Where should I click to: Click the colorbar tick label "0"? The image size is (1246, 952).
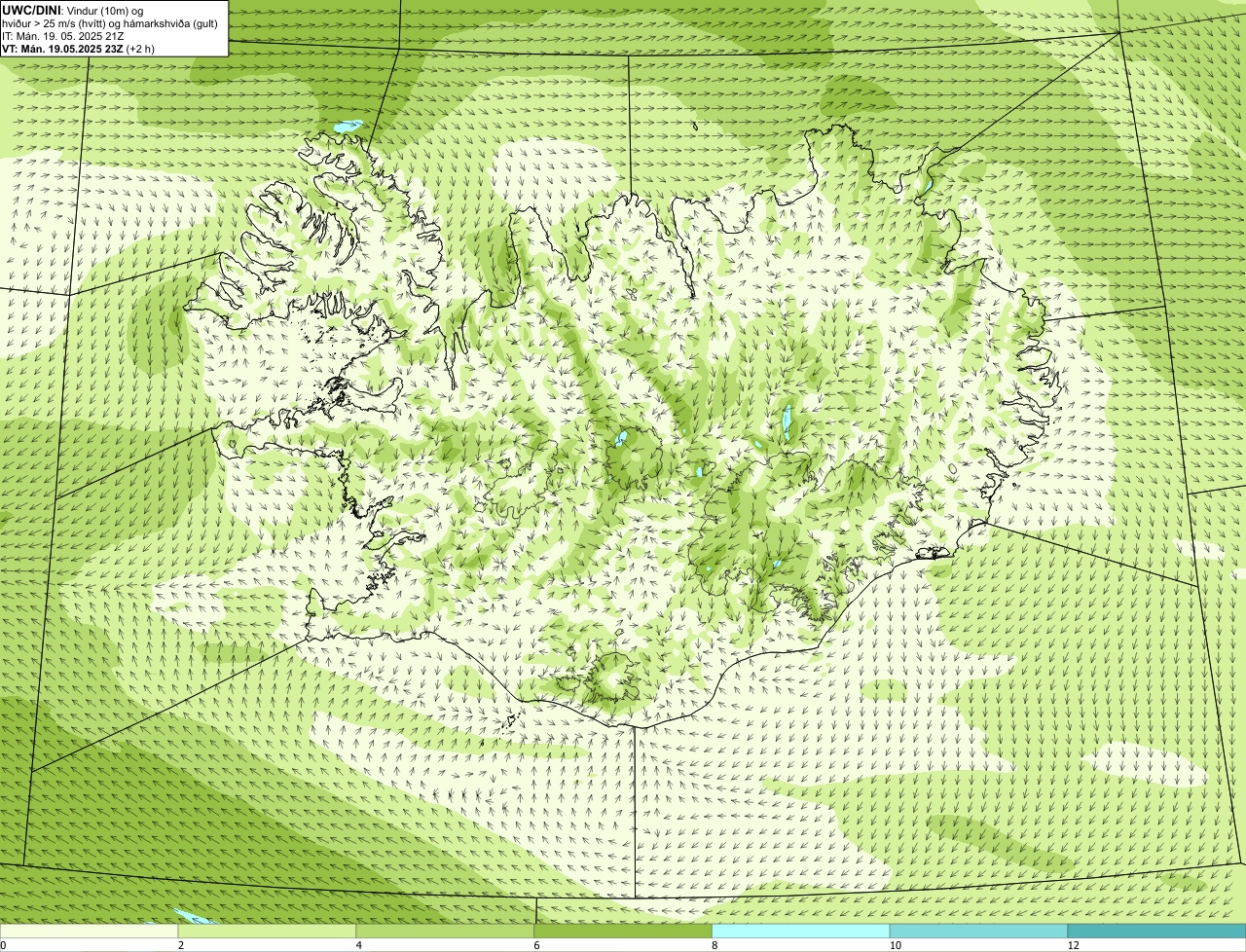point(3,945)
